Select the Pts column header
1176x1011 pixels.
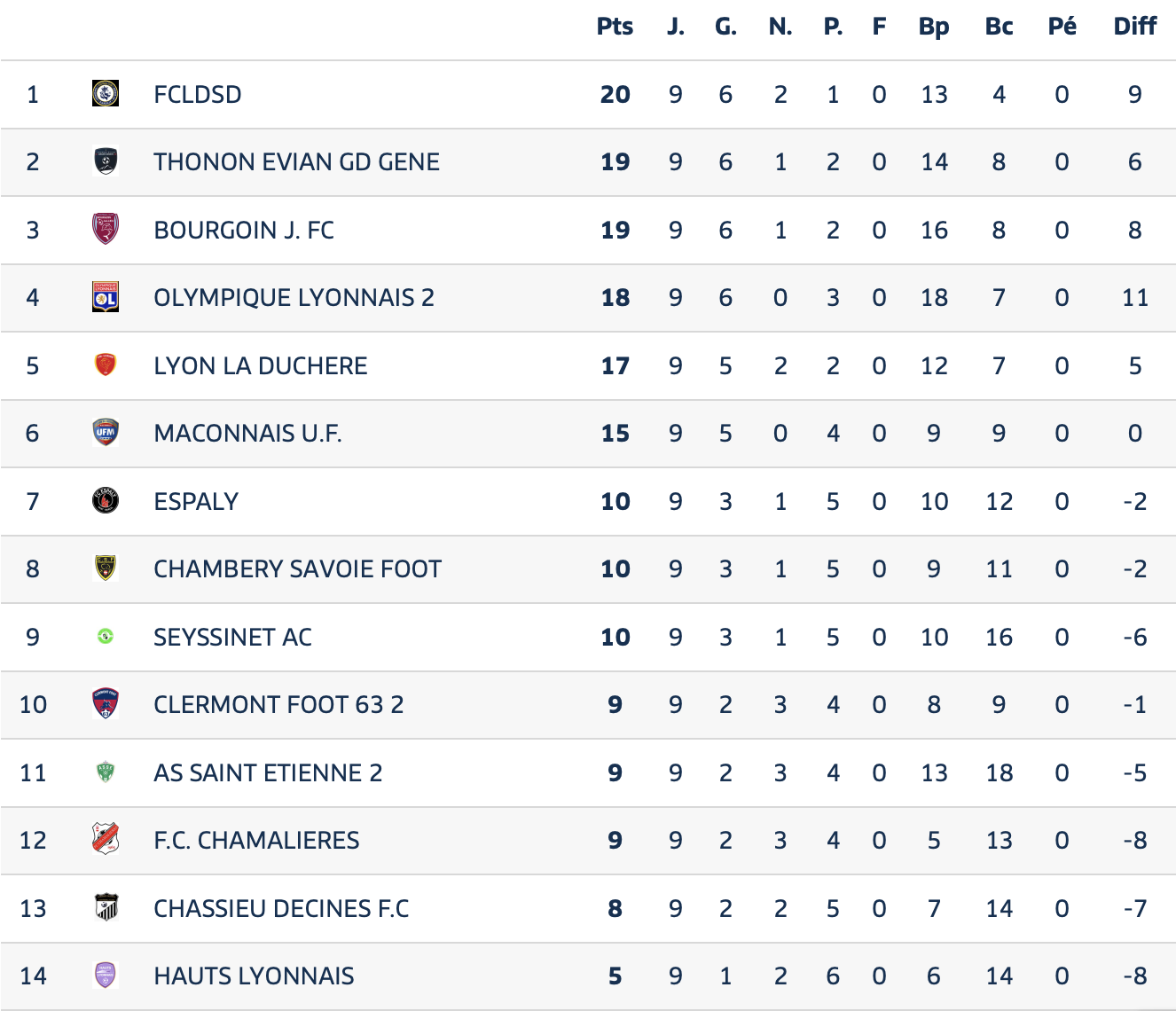pyautogui.click(x=615, y=27)
